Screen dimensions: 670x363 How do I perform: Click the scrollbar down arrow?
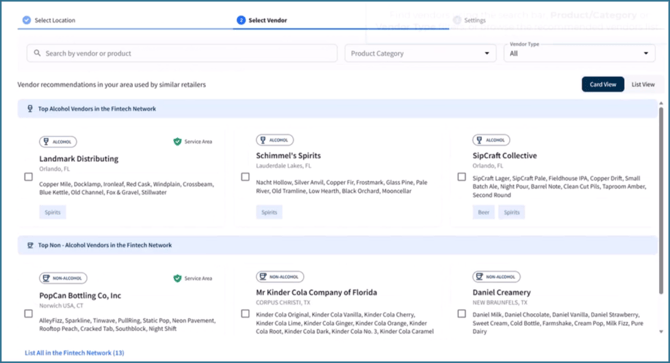(x=661, y=331)
